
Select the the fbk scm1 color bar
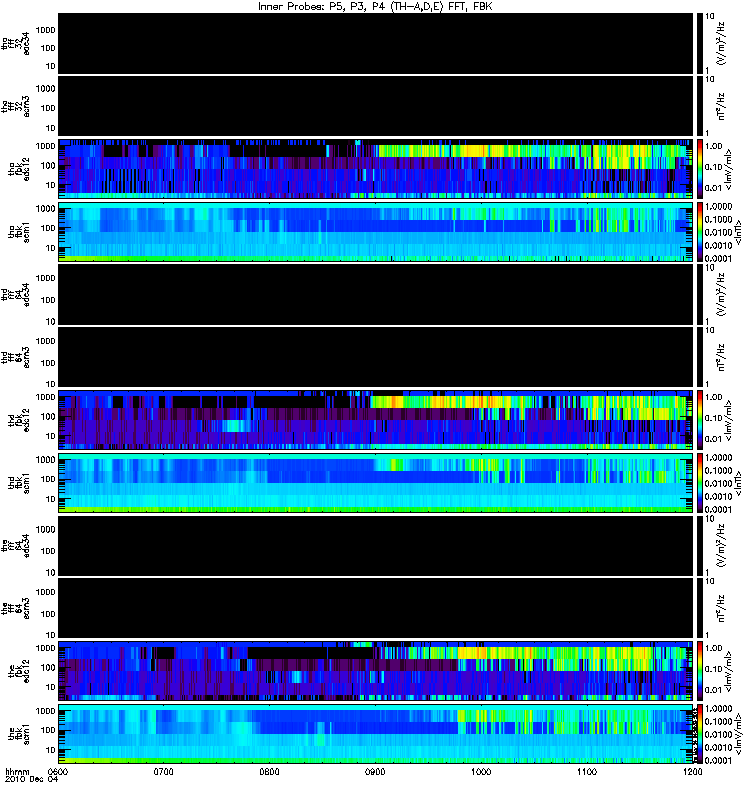pos(700,734)
